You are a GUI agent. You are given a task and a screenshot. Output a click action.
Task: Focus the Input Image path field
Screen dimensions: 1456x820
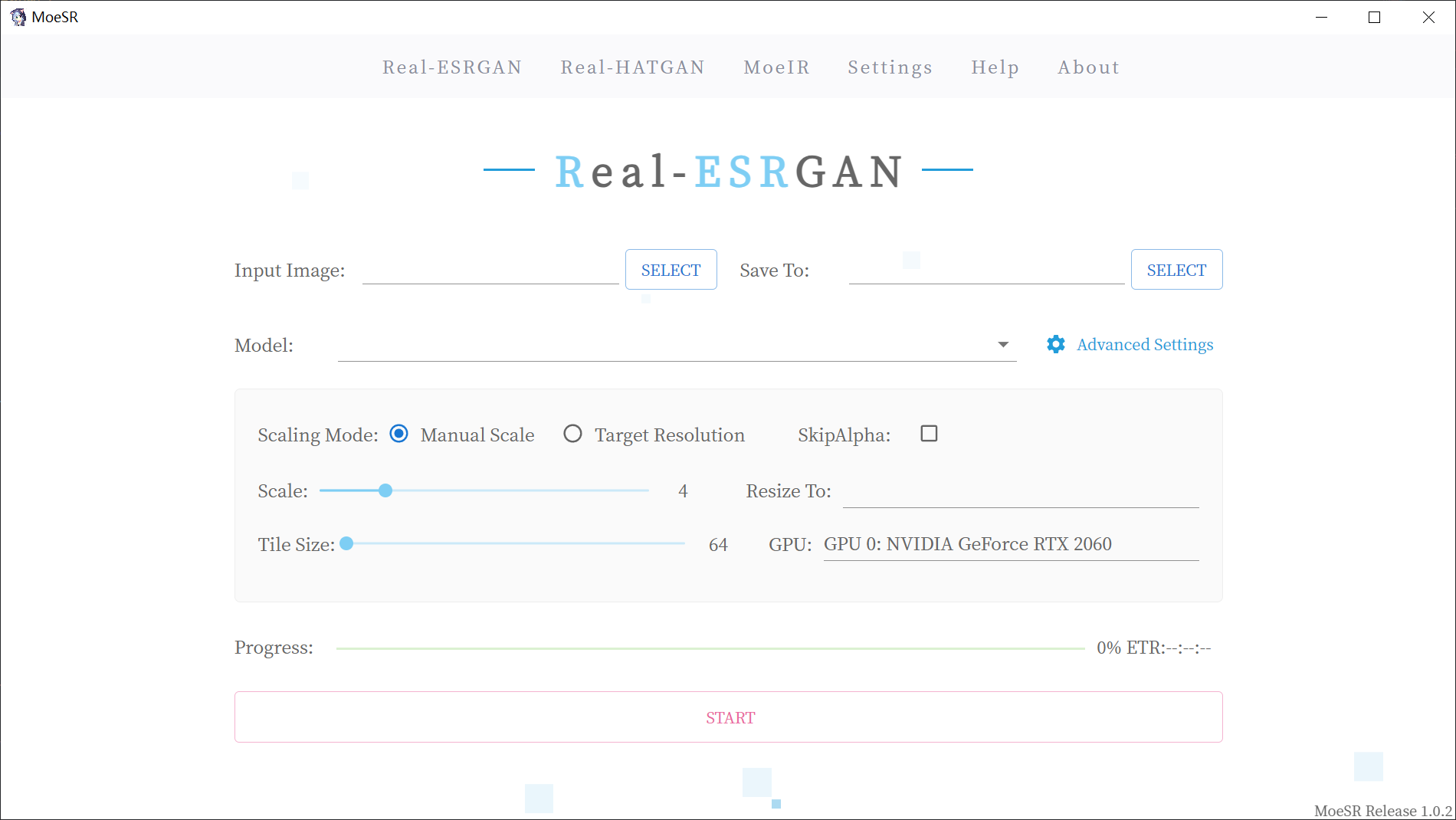[490, 270]
